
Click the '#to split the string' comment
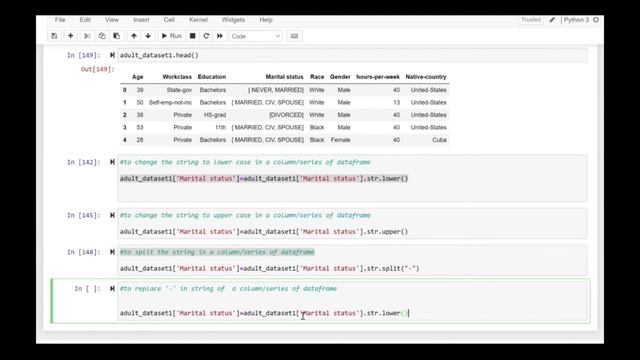217,252
